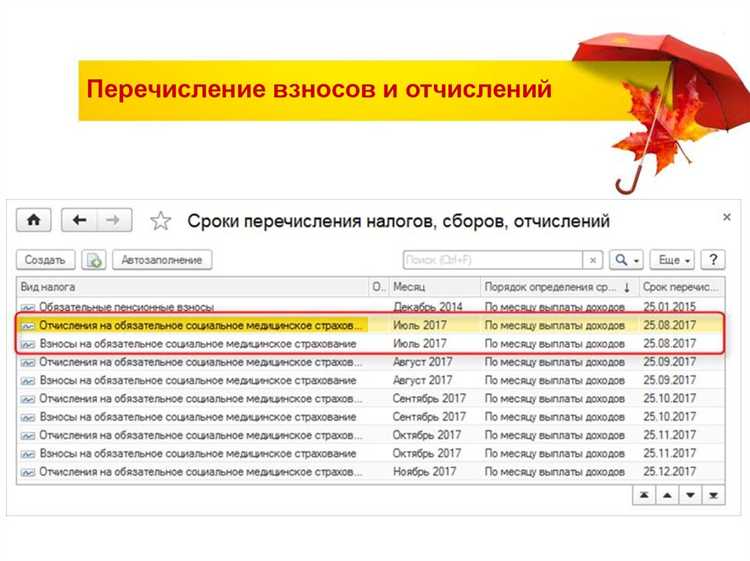Select the Обязательные пенсионные взносы row

(371, 307)
